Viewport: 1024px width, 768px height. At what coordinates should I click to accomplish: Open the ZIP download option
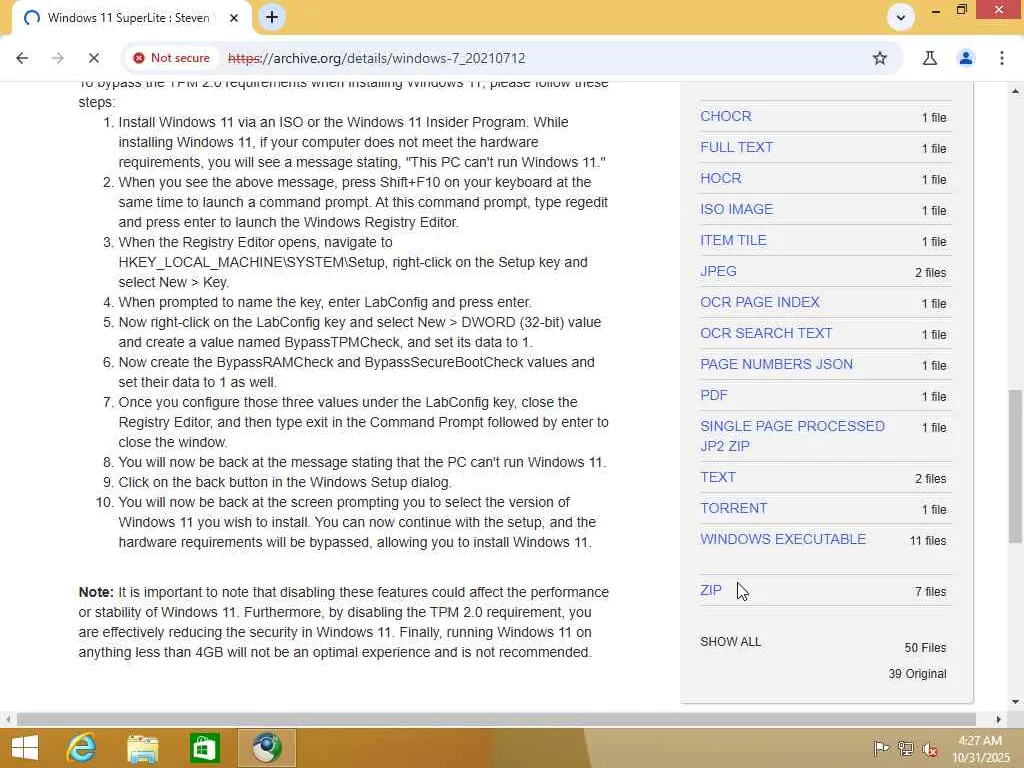(711, 590)
